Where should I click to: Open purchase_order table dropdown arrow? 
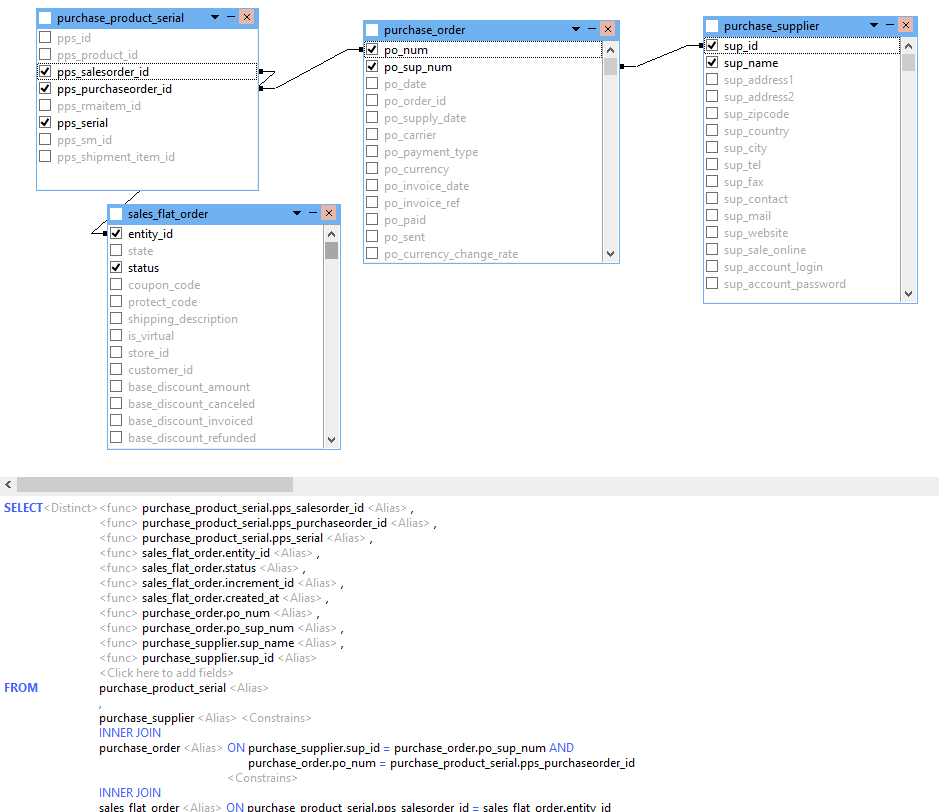tap(576, 29)
